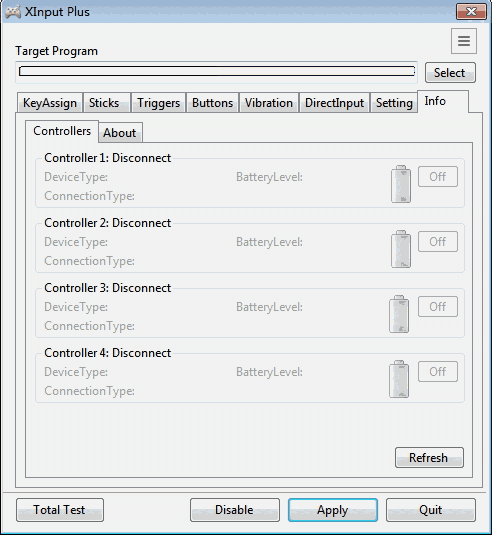The image size is (492, 535).
Task: Select the Buttons tab
Action: pyautogui.click(x=213, y=103)
